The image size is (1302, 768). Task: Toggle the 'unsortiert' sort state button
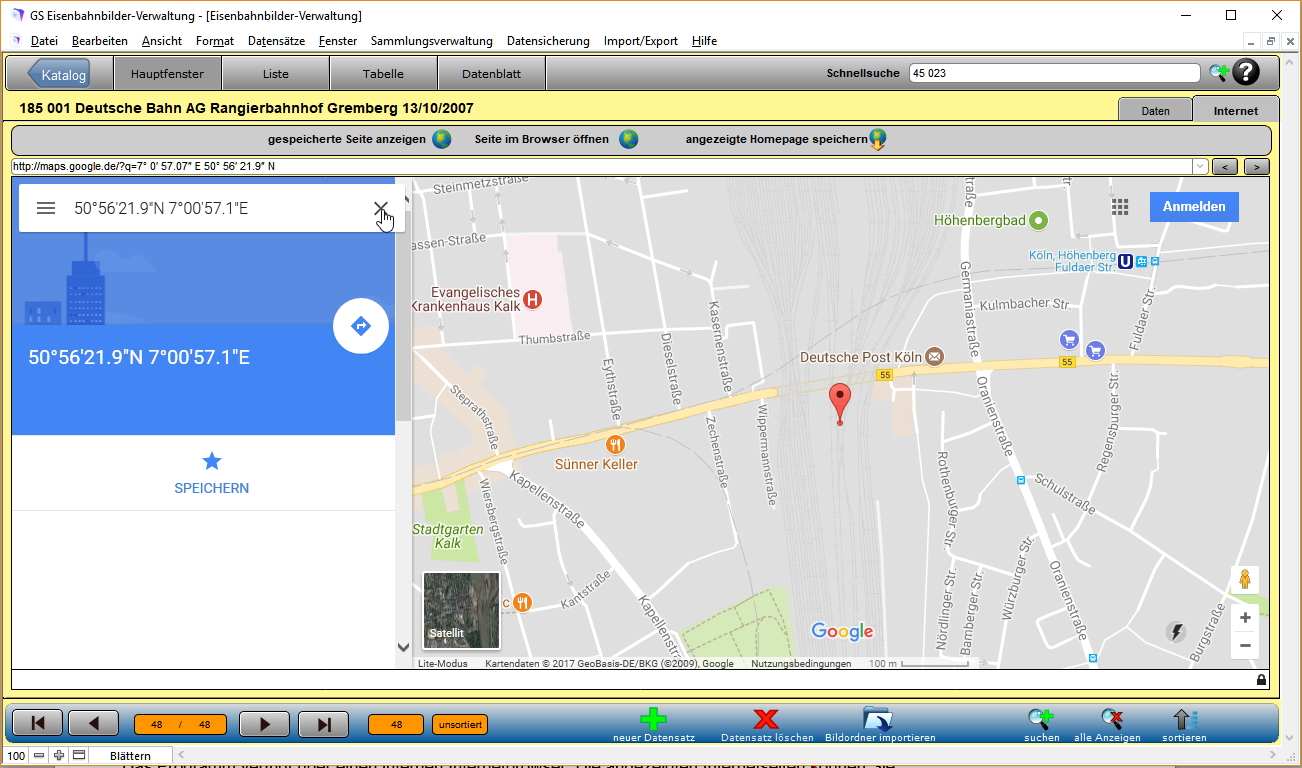(x=460, y=724)
